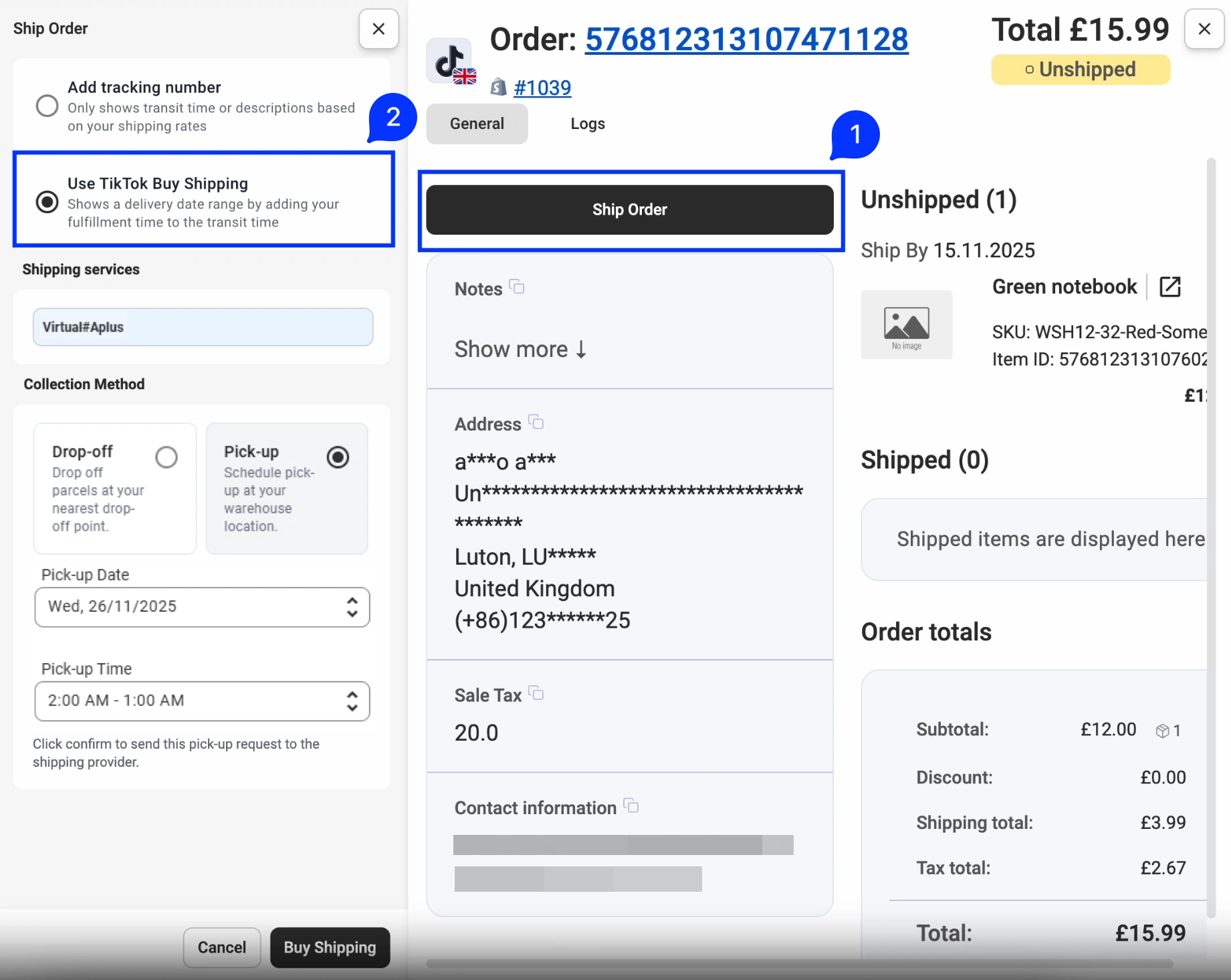Click the Virtual#Aplus shipping service field
Image resolution: width=1231 pixels, height=980 pixels.
203,327
